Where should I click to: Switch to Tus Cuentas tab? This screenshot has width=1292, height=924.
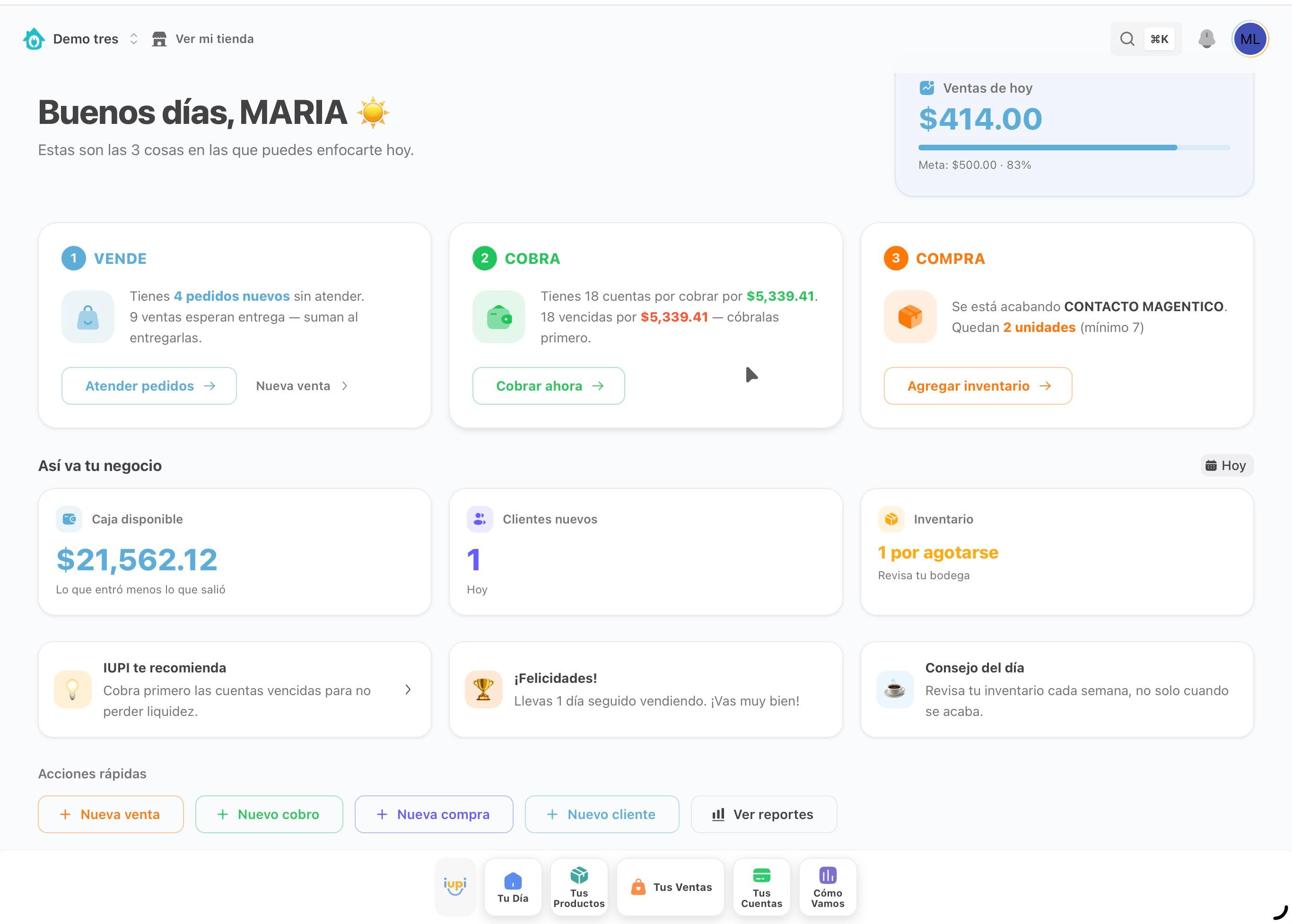[x=762, y=887]
